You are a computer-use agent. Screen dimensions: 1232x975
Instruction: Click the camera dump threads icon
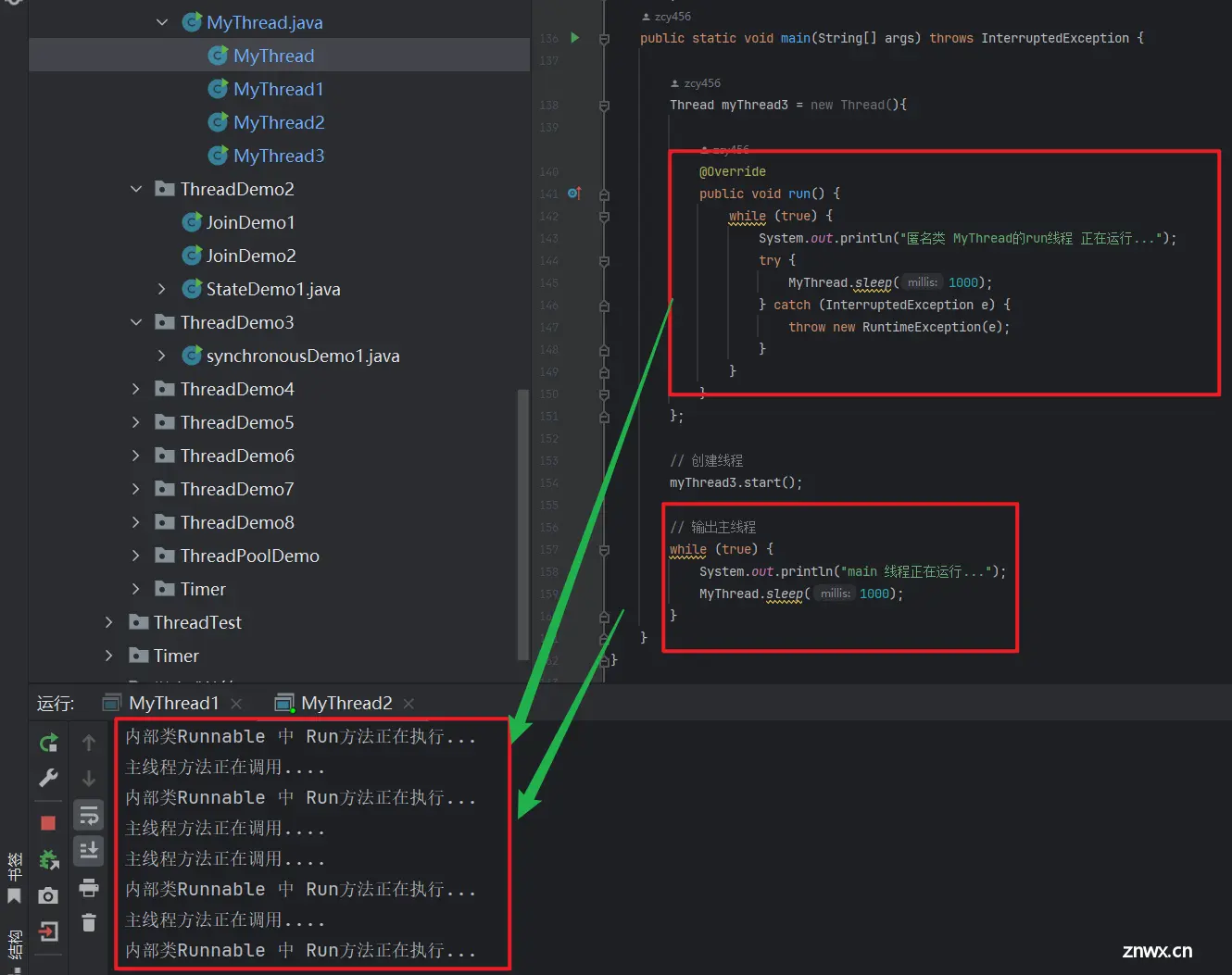[x=48, y=895]
